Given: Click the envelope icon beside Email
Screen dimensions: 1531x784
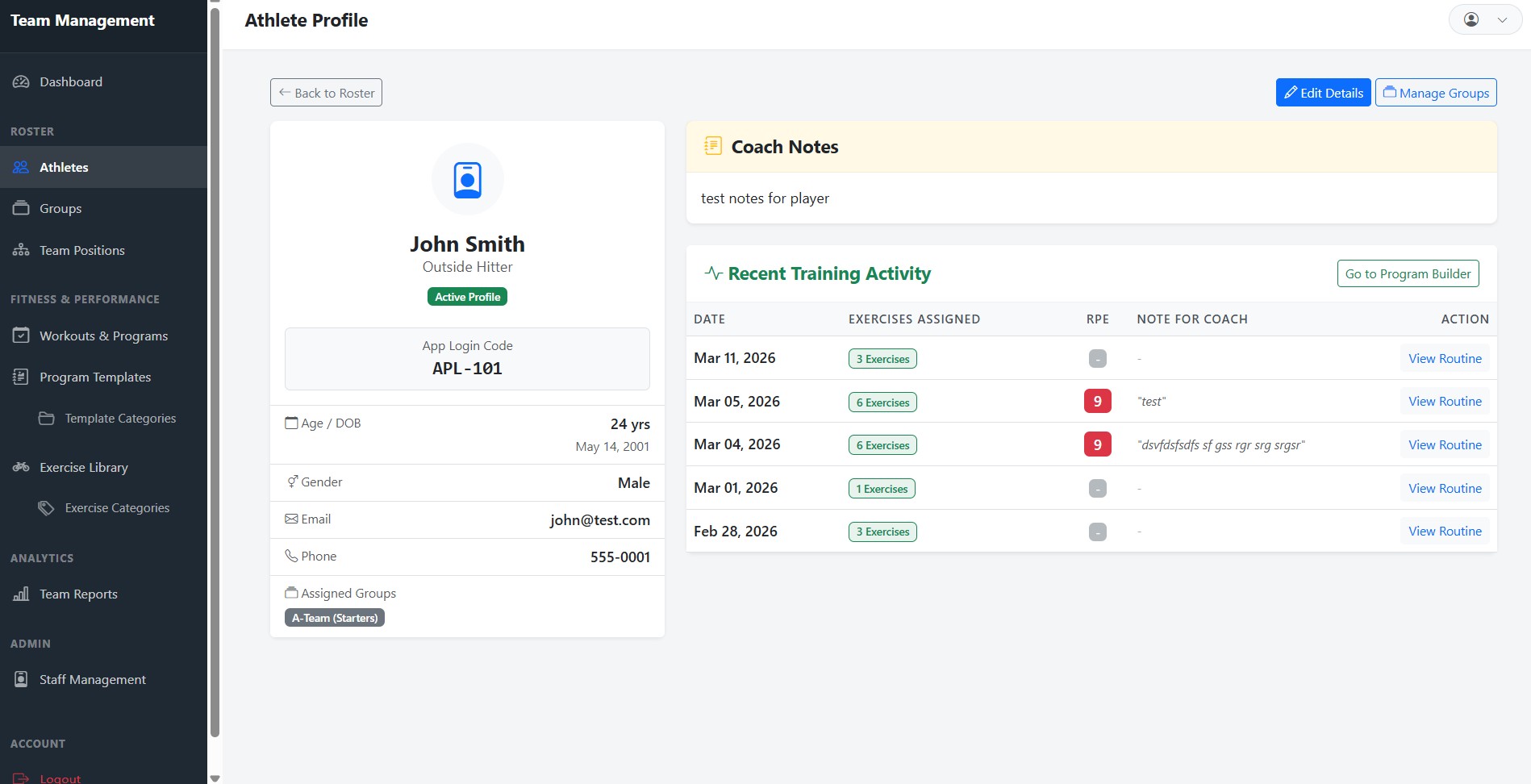Looking at the screenshot, I should [291, 519].
